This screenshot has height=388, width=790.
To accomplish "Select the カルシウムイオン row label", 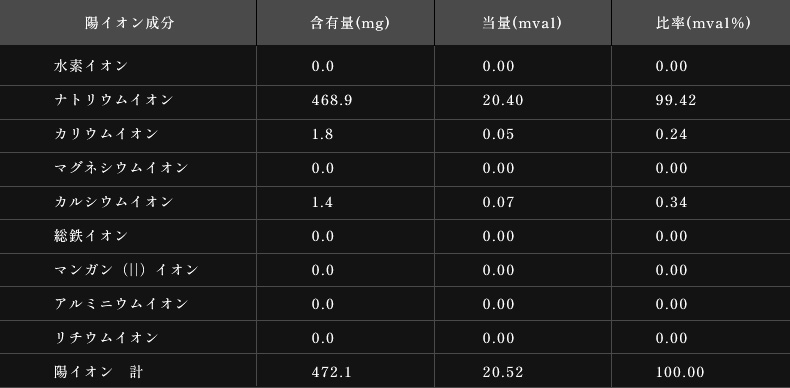I will click(x=113, y=202).
